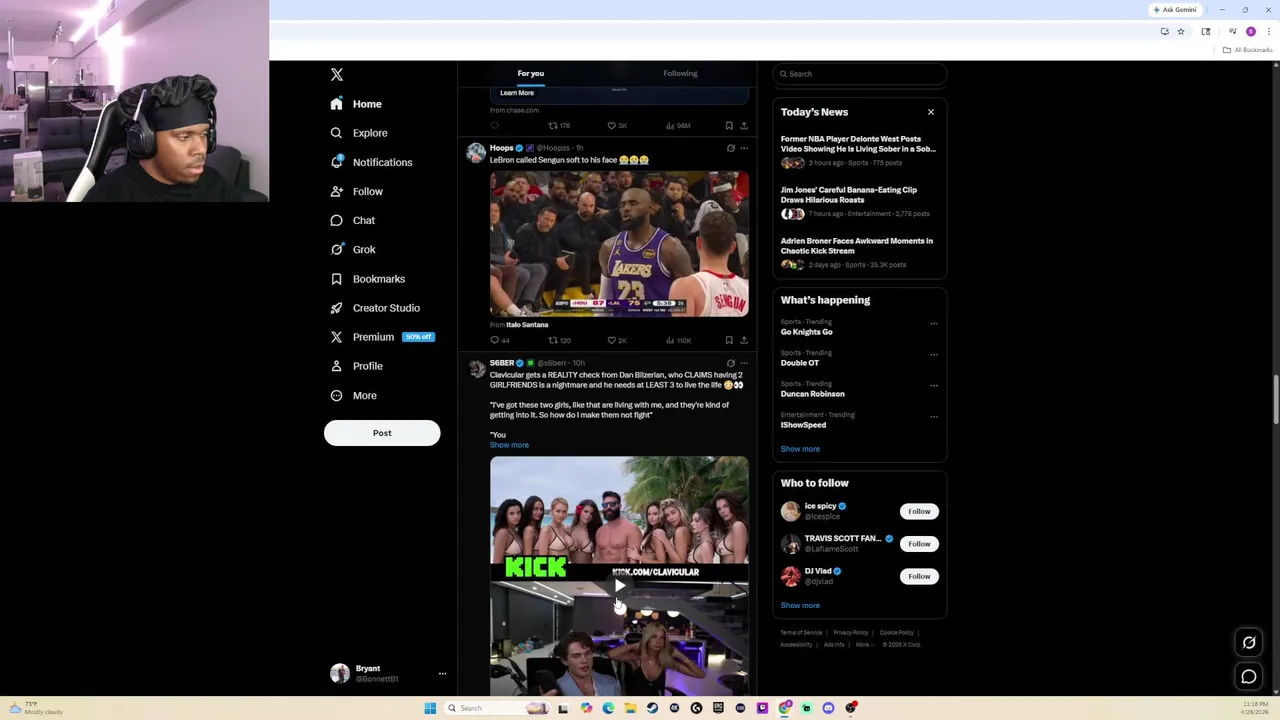Open options for Duncan Robinson trend
The height and width of the screenshot is (720, 1280).
point(934,386)
